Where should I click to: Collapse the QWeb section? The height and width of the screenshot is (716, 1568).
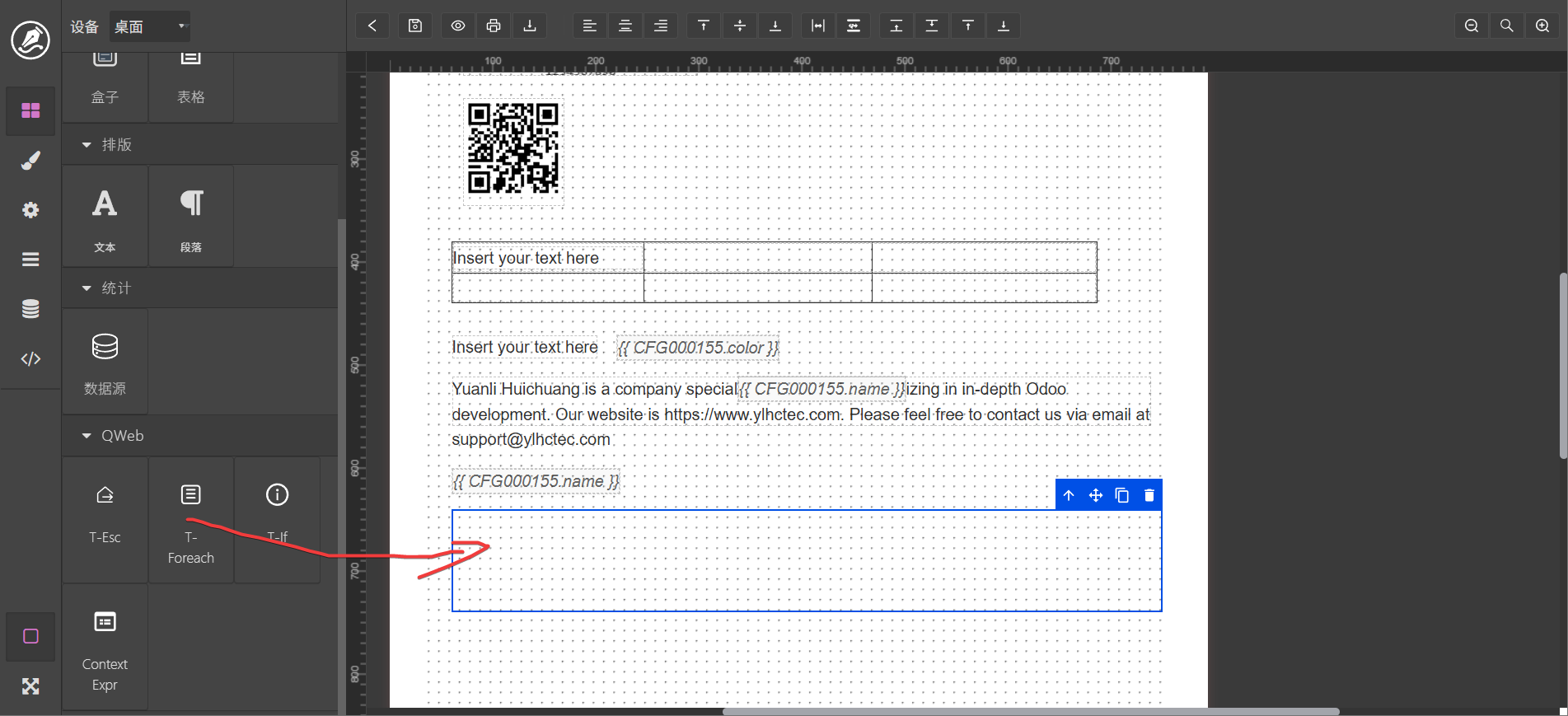point(87,436)
